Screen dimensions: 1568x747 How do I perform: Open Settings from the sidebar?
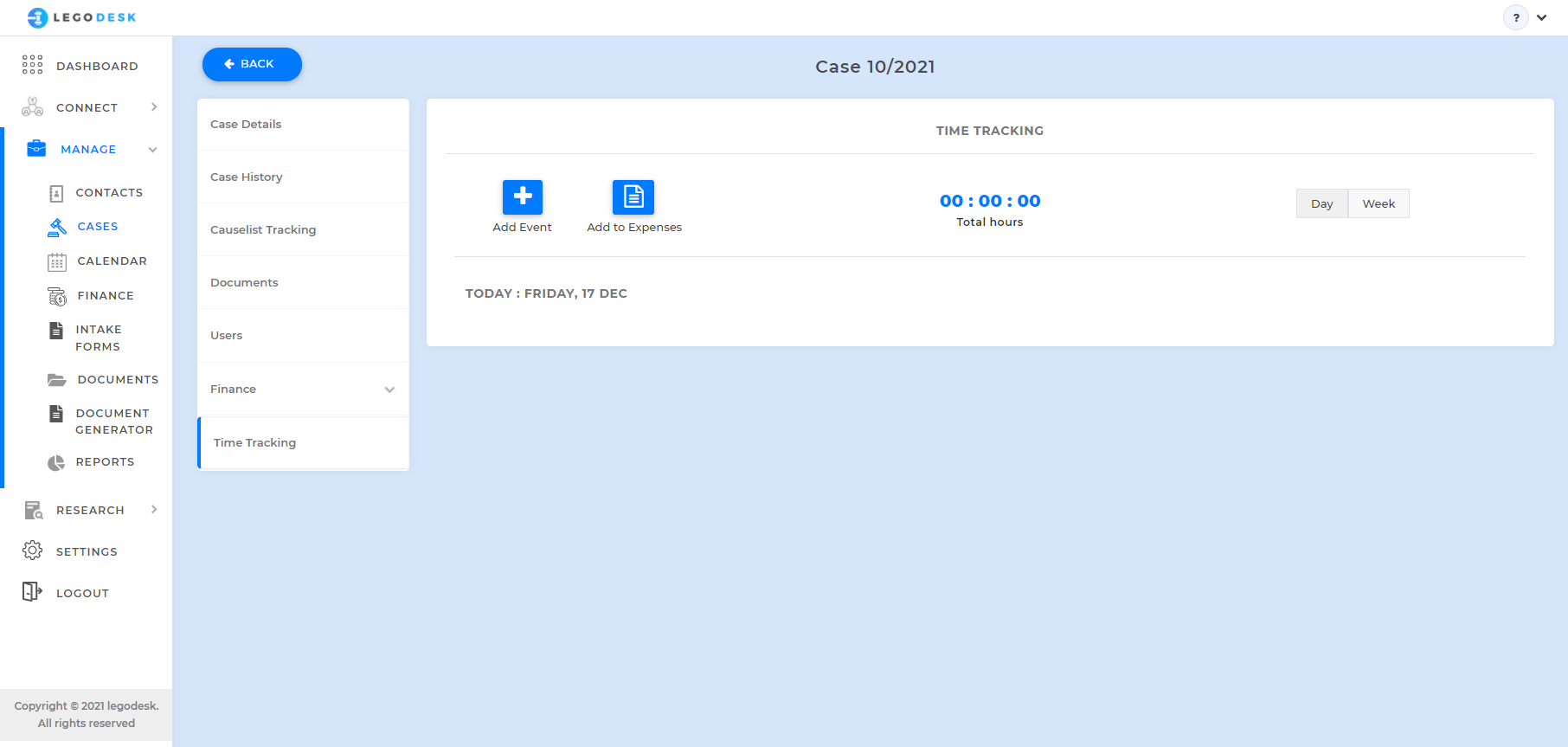87,551
